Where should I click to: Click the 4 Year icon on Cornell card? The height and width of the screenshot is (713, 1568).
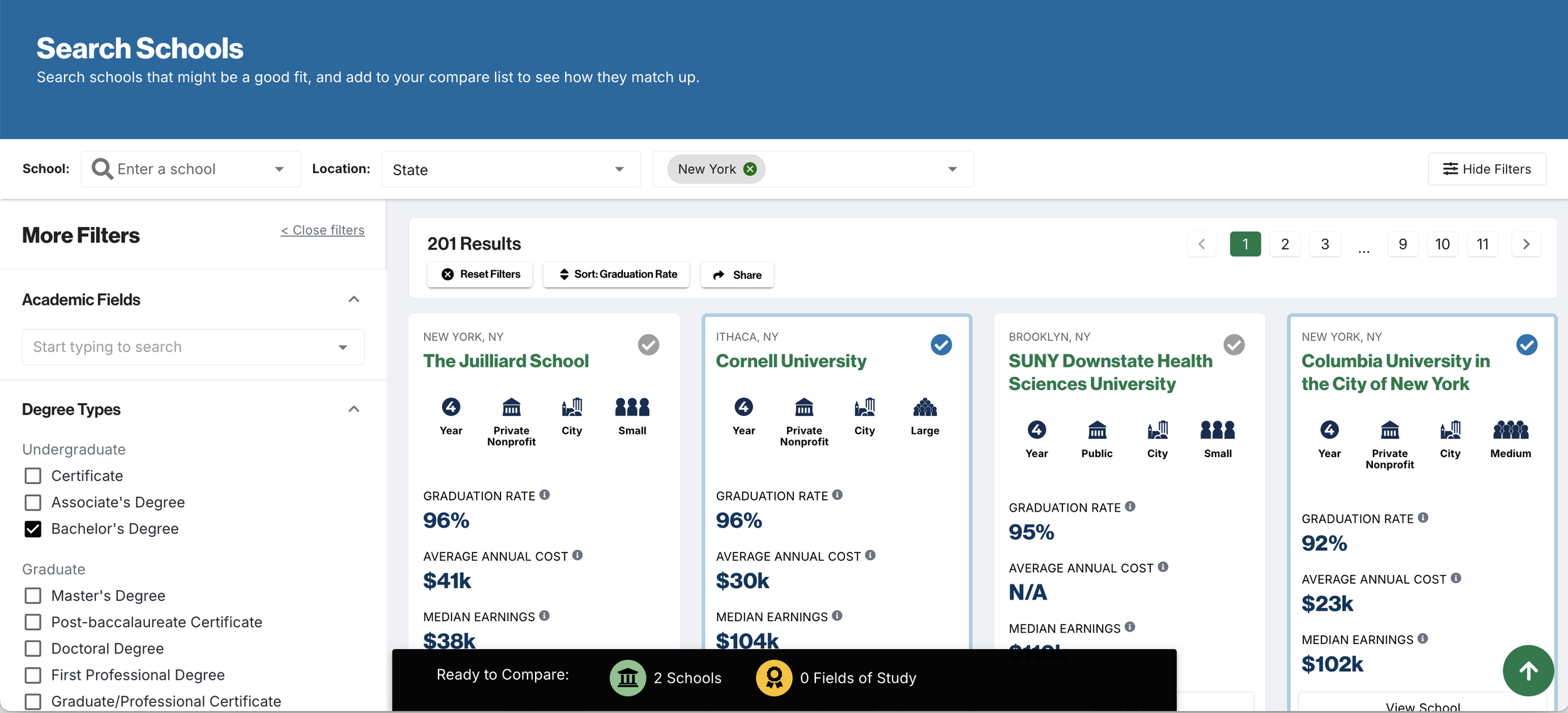[x=744, y=407]
